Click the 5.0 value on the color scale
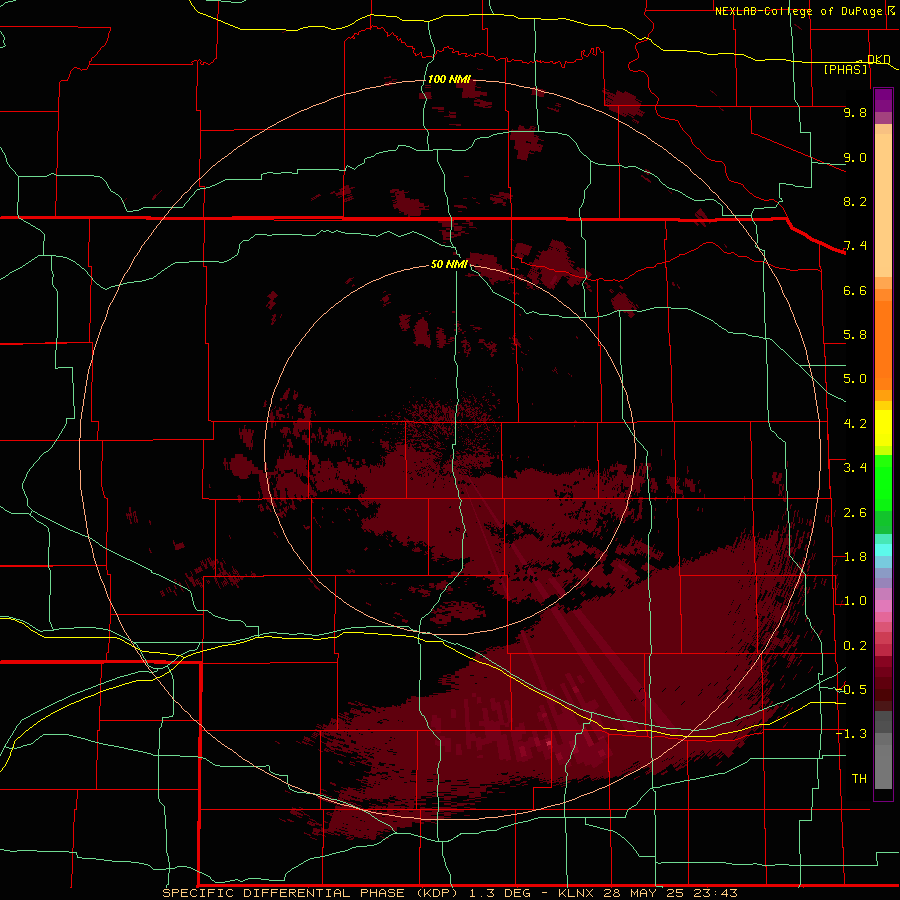Viewport: 900px width, 900px height. pyautogui.click(x=855, y=379)
